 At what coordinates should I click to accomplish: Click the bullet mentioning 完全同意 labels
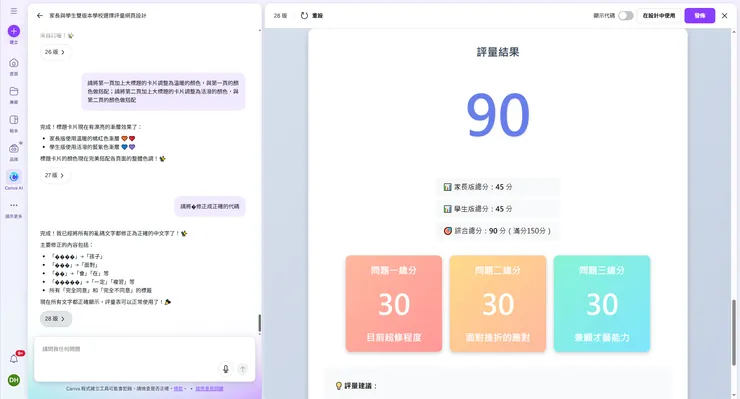[x=101, y=290]
